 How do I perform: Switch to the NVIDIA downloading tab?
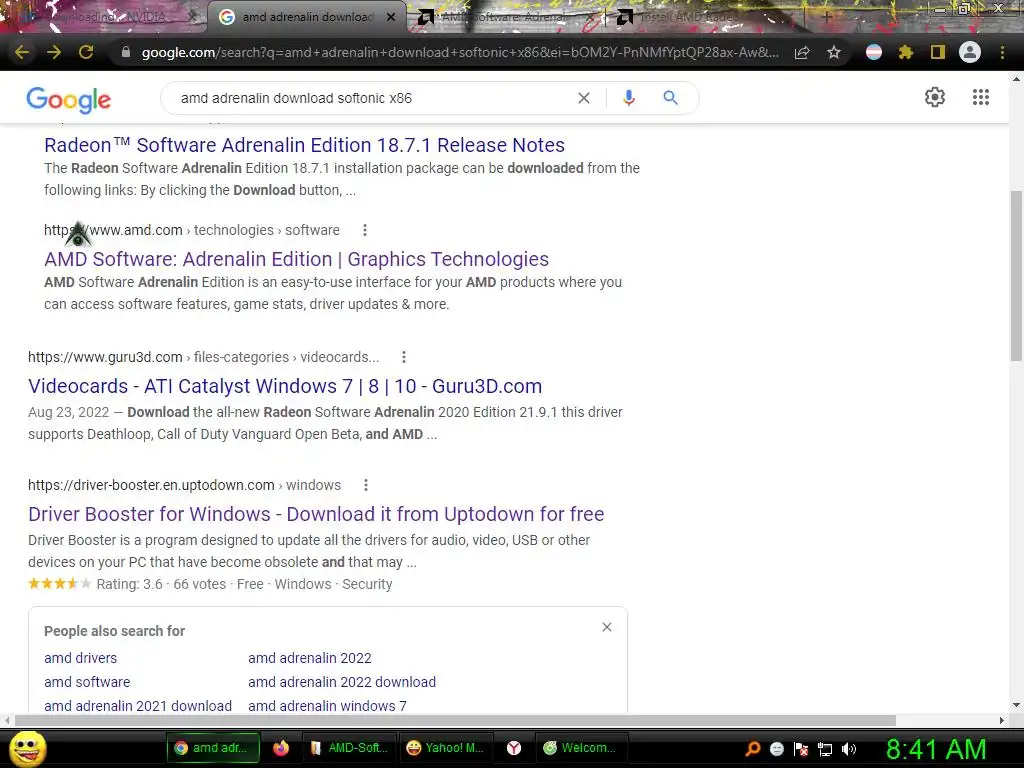108,17
